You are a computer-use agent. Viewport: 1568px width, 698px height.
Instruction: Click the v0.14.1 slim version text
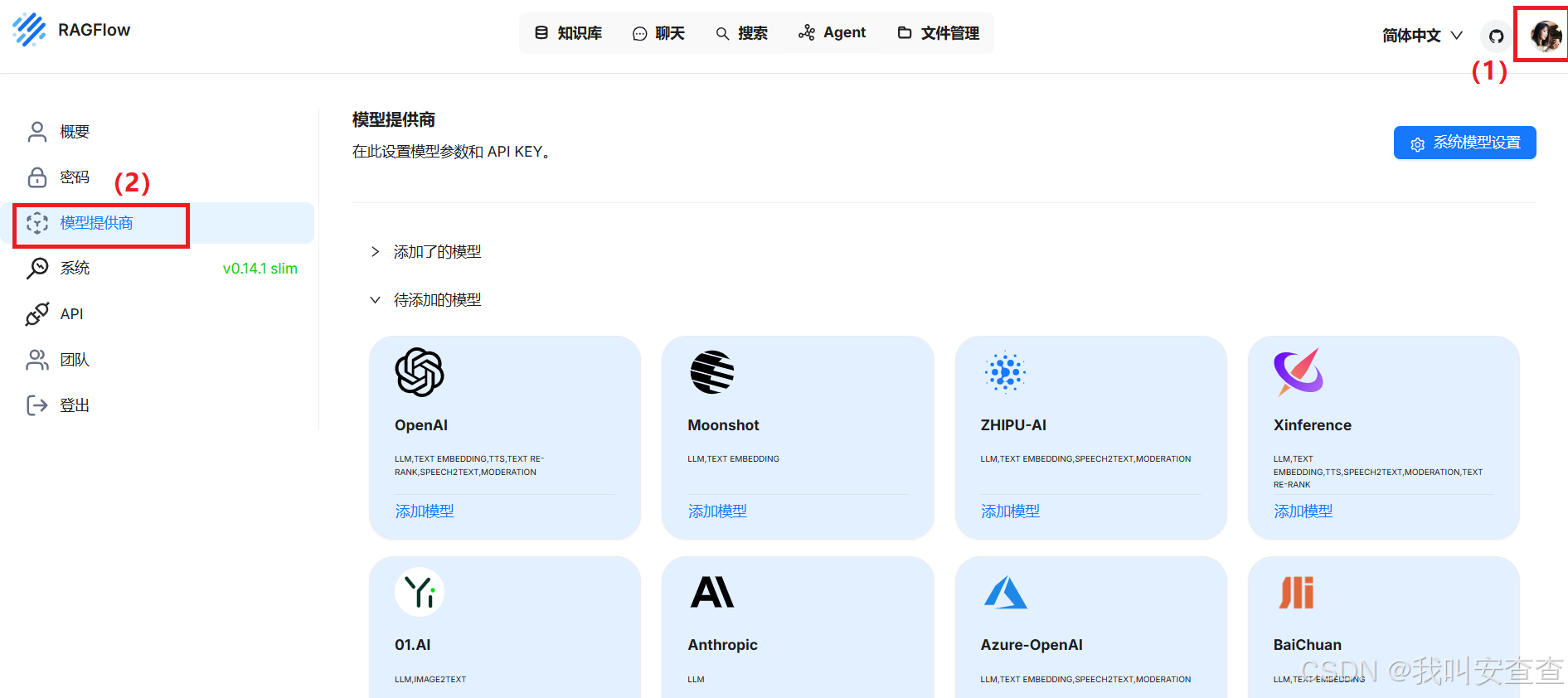point(260,269)
